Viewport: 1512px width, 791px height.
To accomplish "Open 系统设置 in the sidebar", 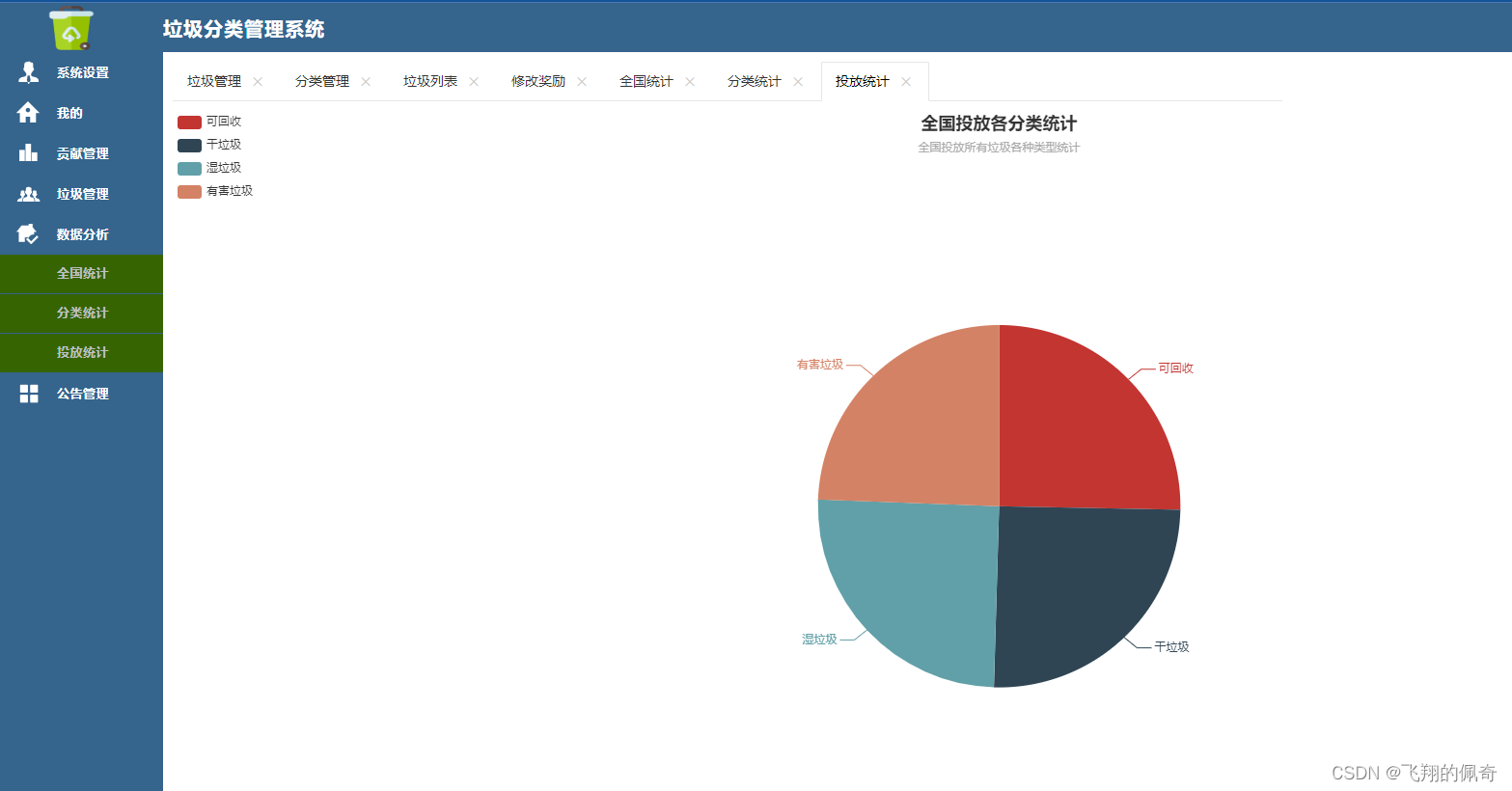I will pyautogui.click(x=81, y=72).
